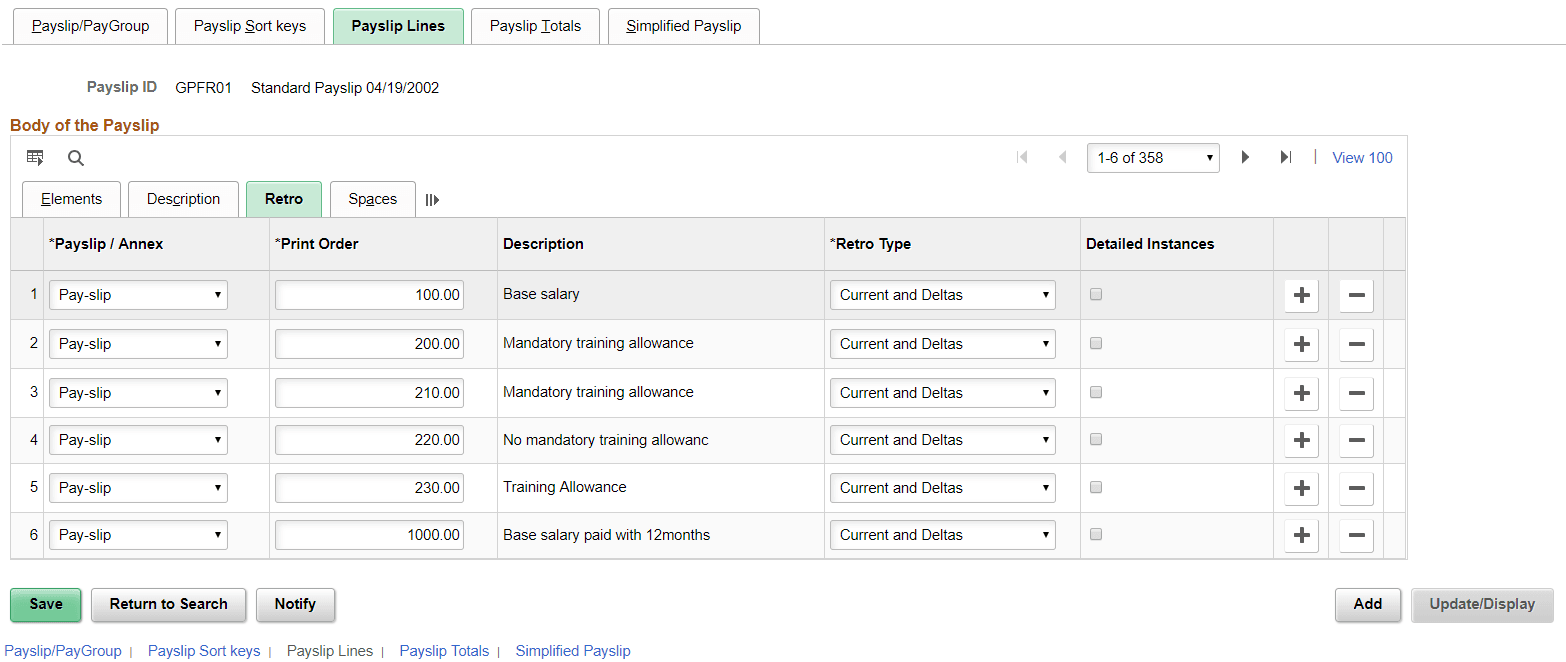The height and width of the screenshot is (662, 1566).
Task: Click Print Order field showing 1000.00
Action: pos(369,536)
